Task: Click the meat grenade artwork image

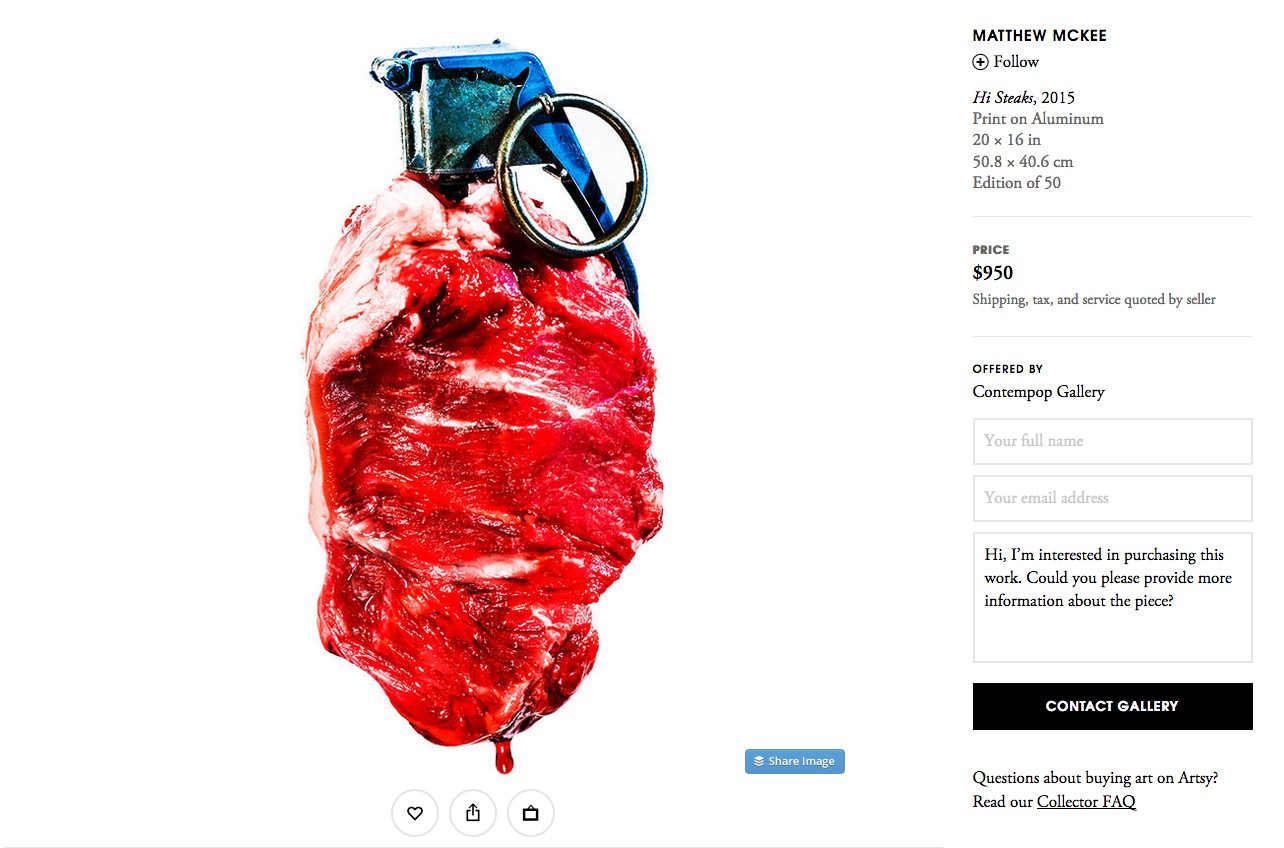Action: 482,405
